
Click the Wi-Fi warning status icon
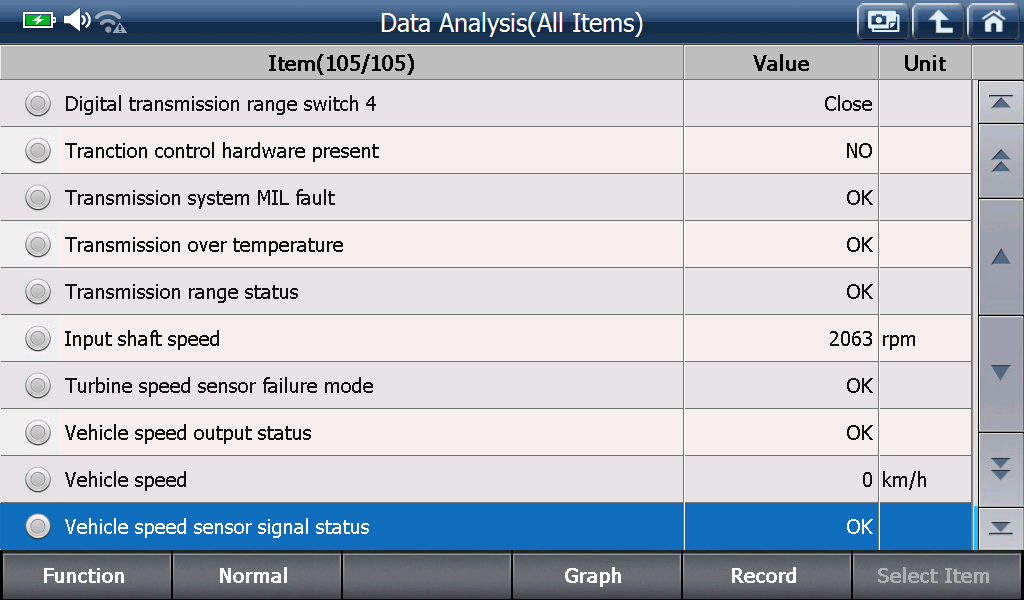pyautogui.click(x=110, y=22)
